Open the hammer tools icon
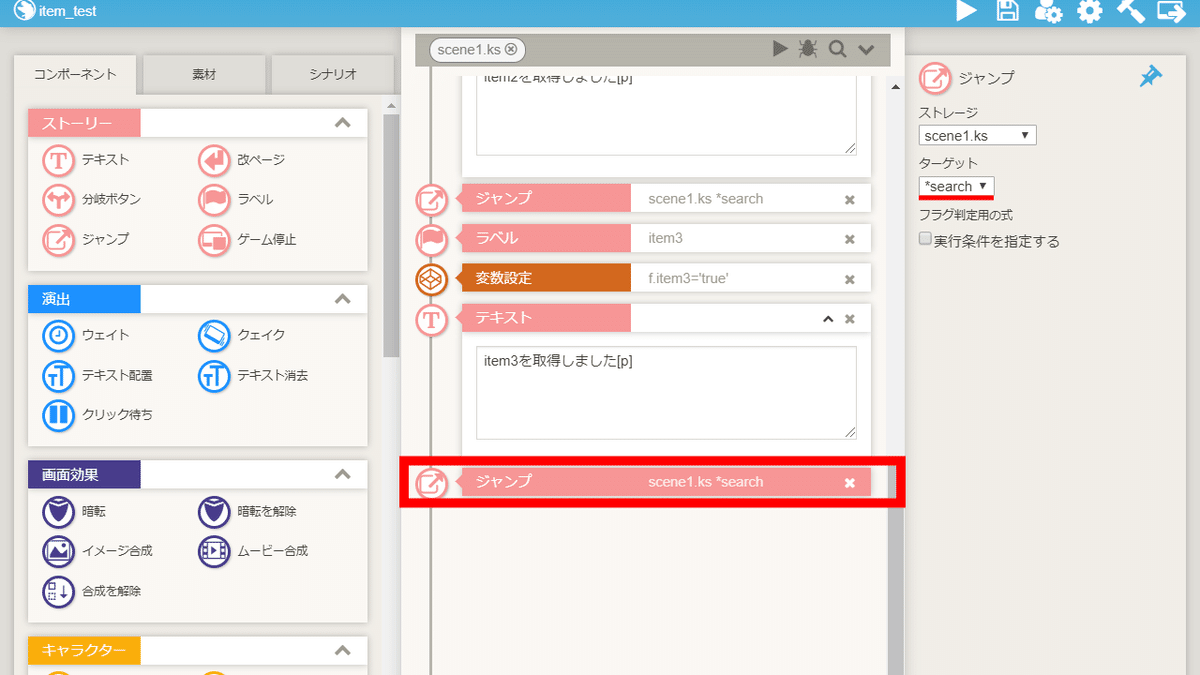 point(1130,11)
